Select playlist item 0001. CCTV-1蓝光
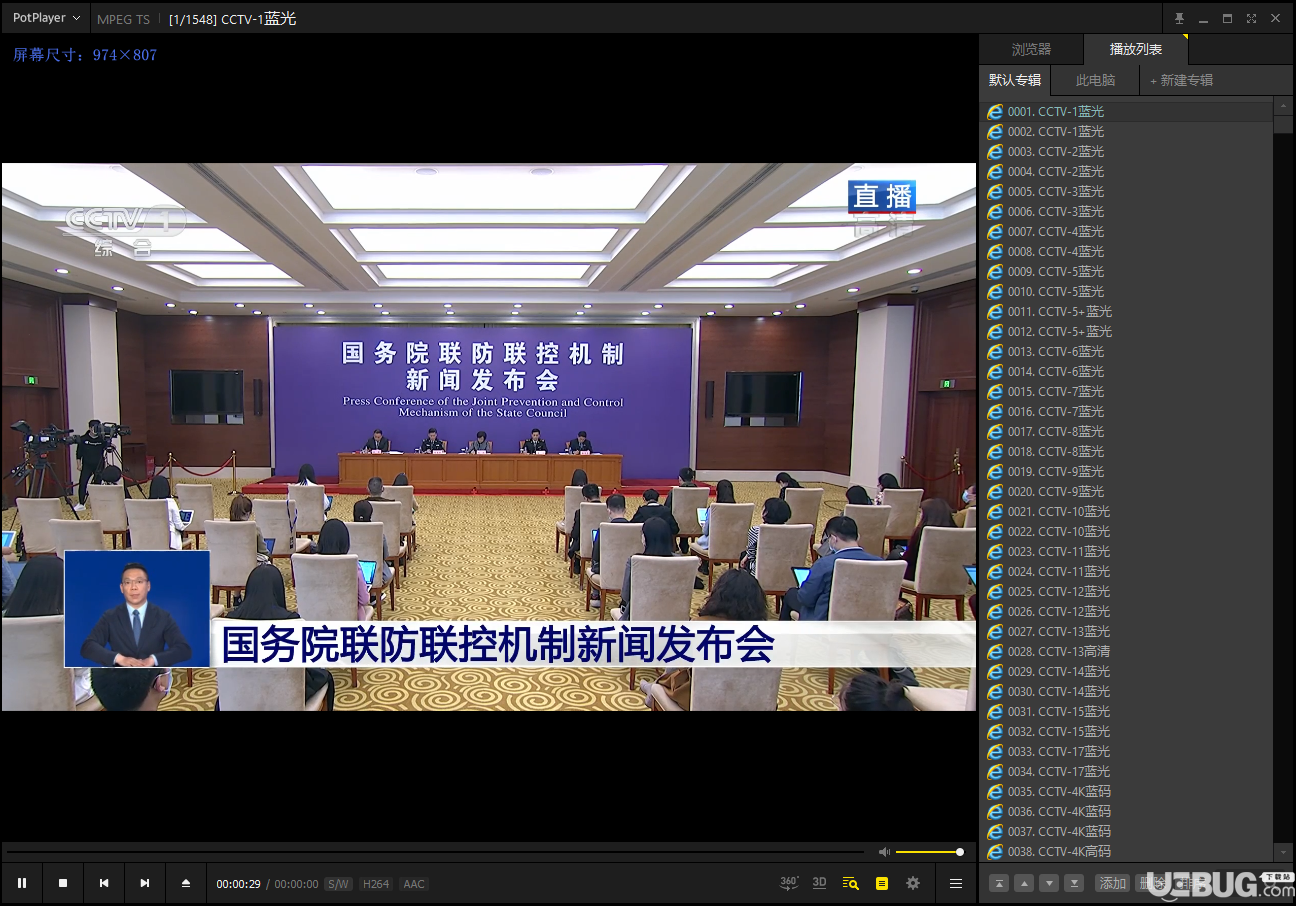 point(1126,112)
